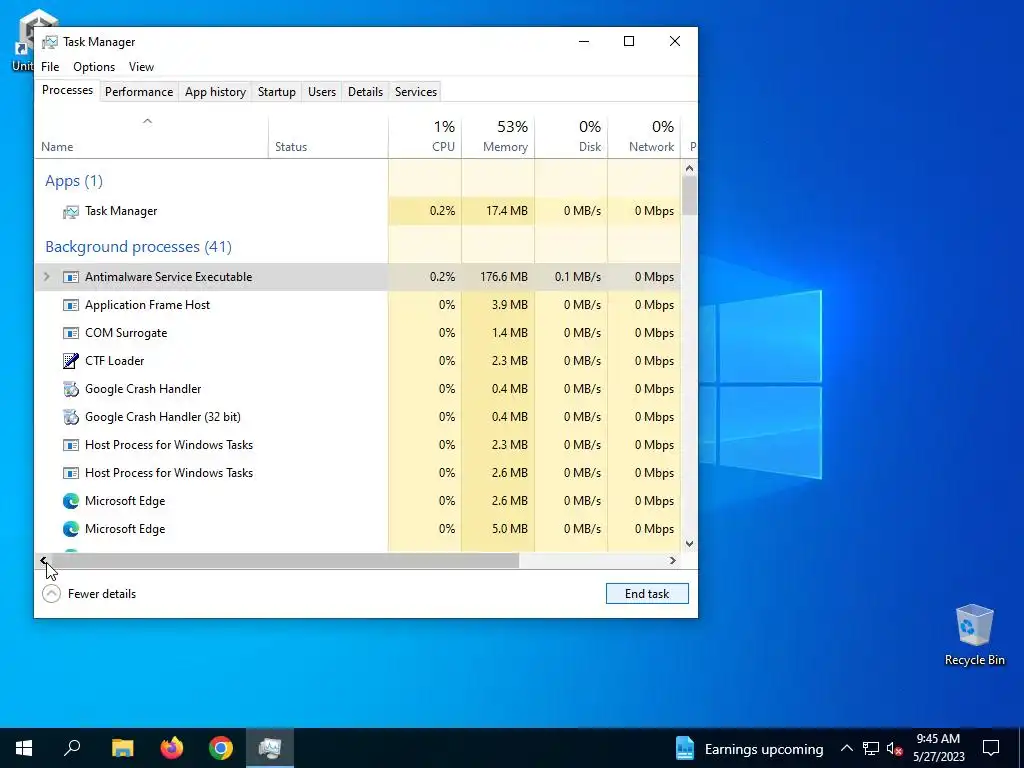Viewport: 1024px width, 768px height.
Task: Show hidden system tray icons
Action: [846, 748]
